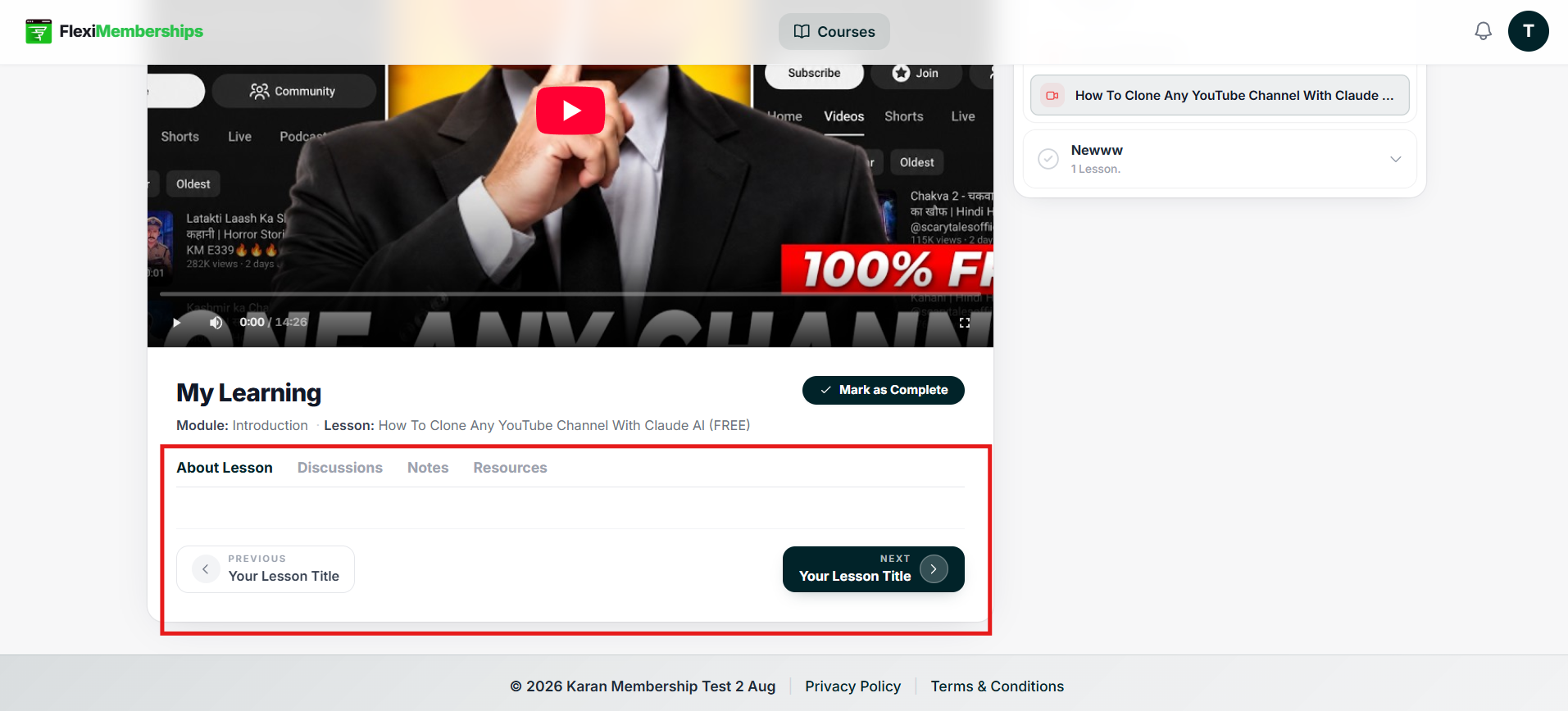Open the Privacy Policy link
The width and height of the screenshot is (1568, 711).
click(x=852, y=686)
